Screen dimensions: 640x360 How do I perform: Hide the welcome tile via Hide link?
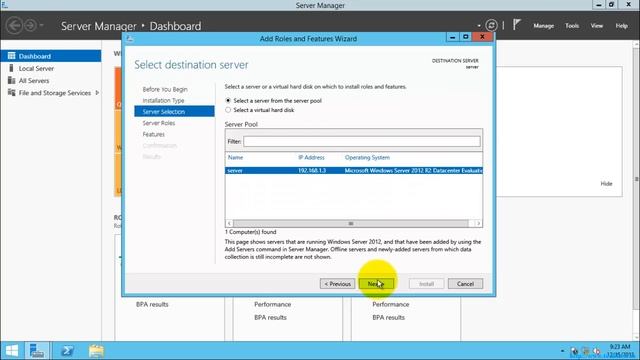(x=606, y=184)
